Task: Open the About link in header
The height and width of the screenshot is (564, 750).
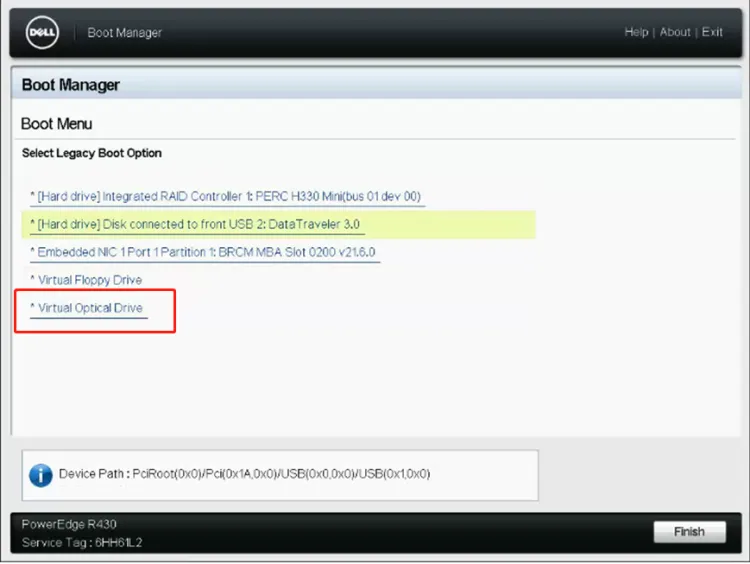Action: 675,32
